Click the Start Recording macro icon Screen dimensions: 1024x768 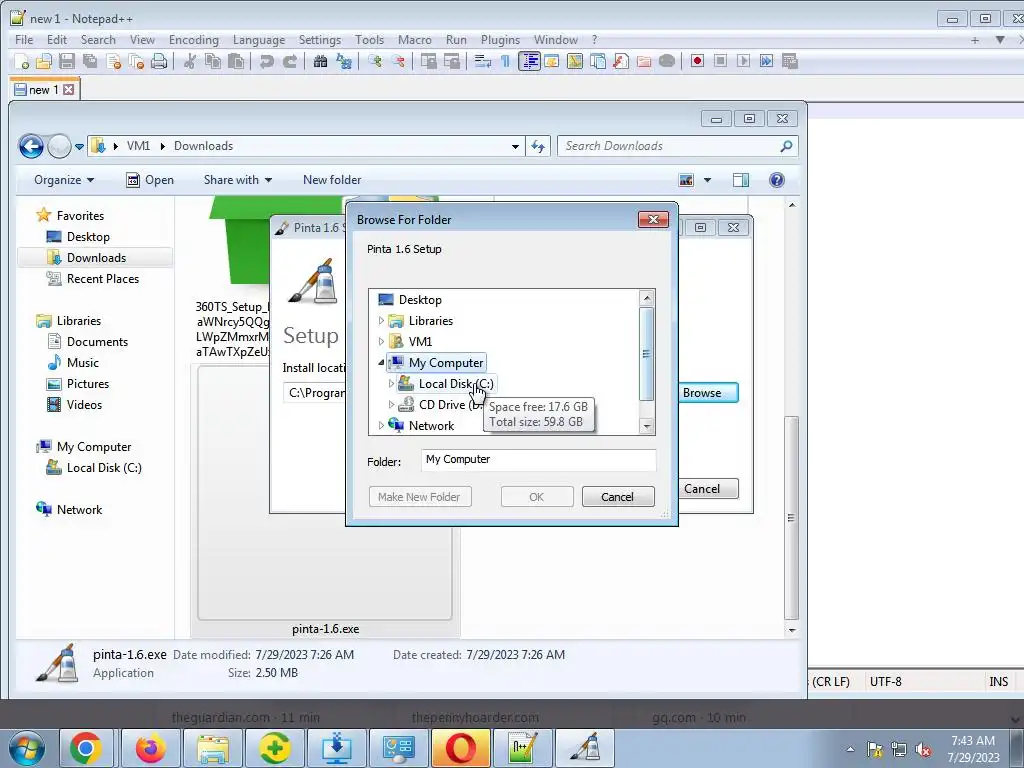(x=697, y=61)
